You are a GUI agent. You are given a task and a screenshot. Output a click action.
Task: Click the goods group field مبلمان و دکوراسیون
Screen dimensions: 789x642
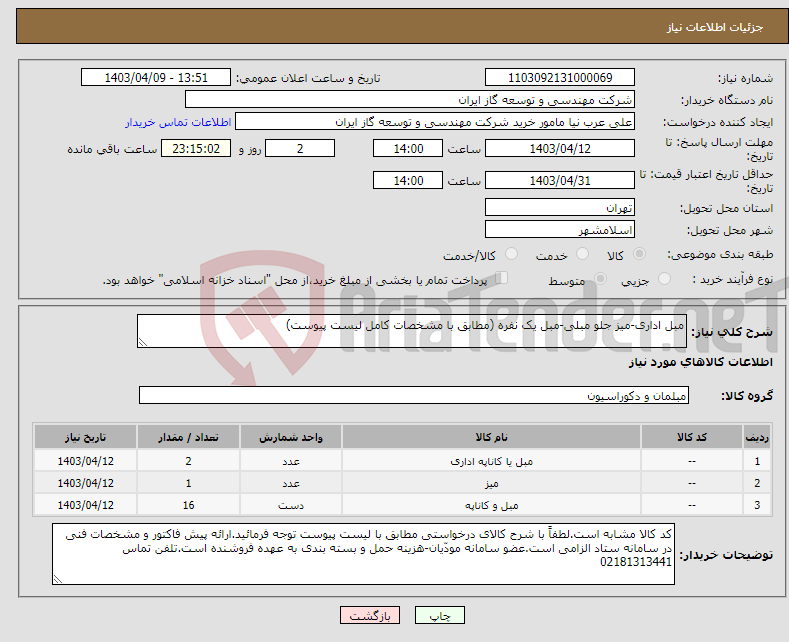414,395
